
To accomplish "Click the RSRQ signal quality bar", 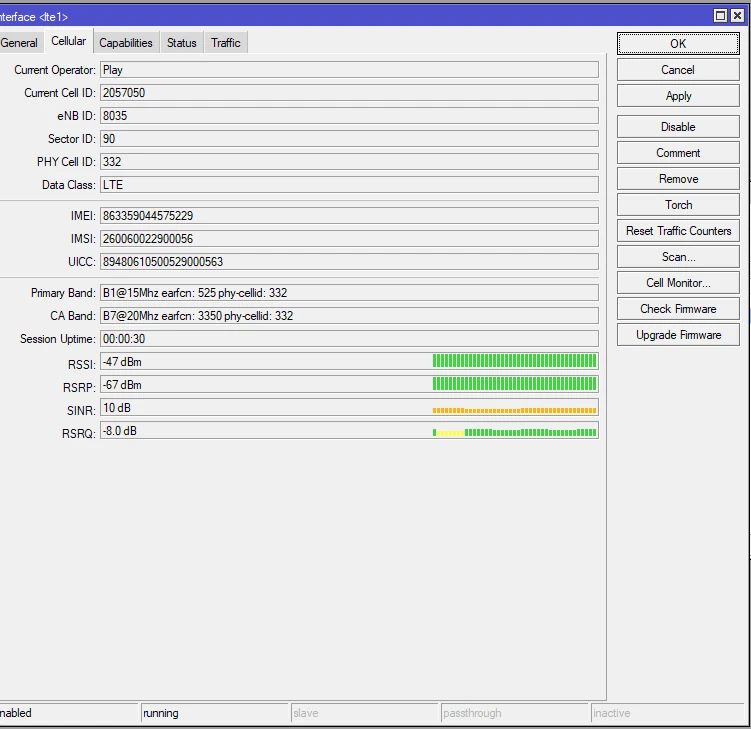I will pyautogui.click(x=514, y=433).
